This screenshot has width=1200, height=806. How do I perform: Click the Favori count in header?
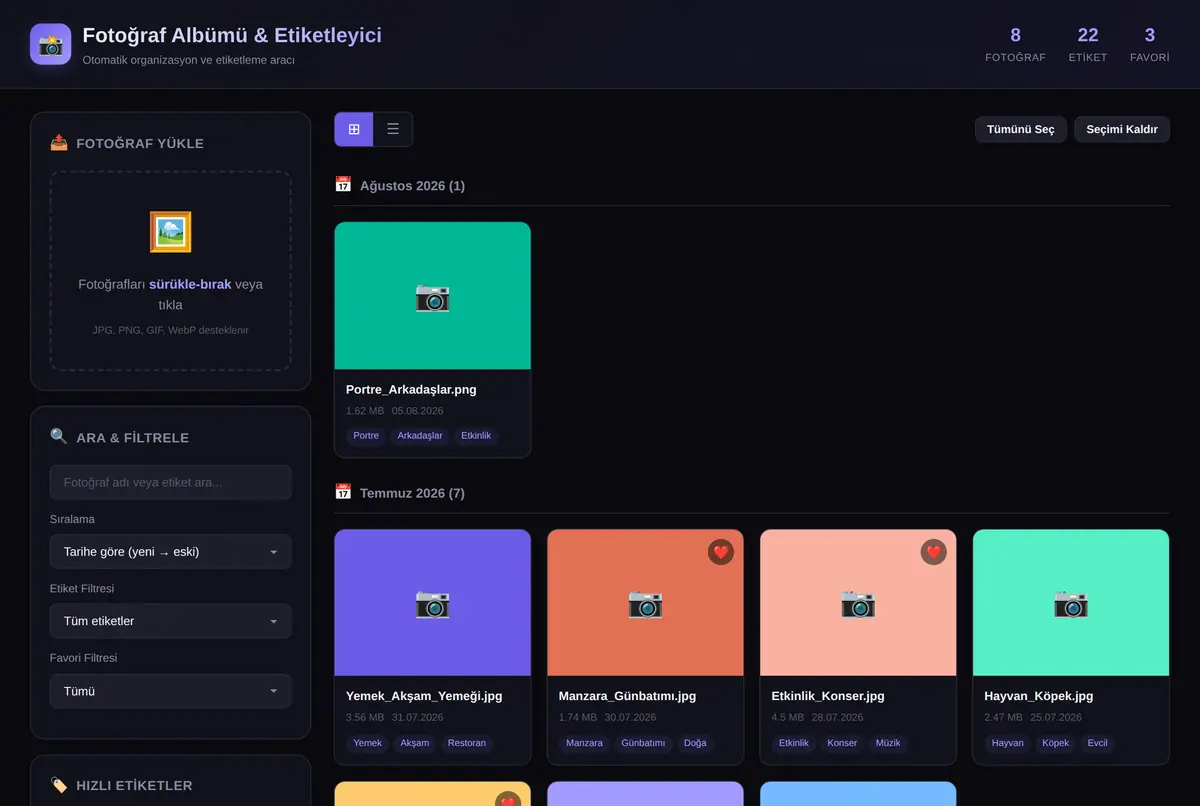tap(1150, 44)
